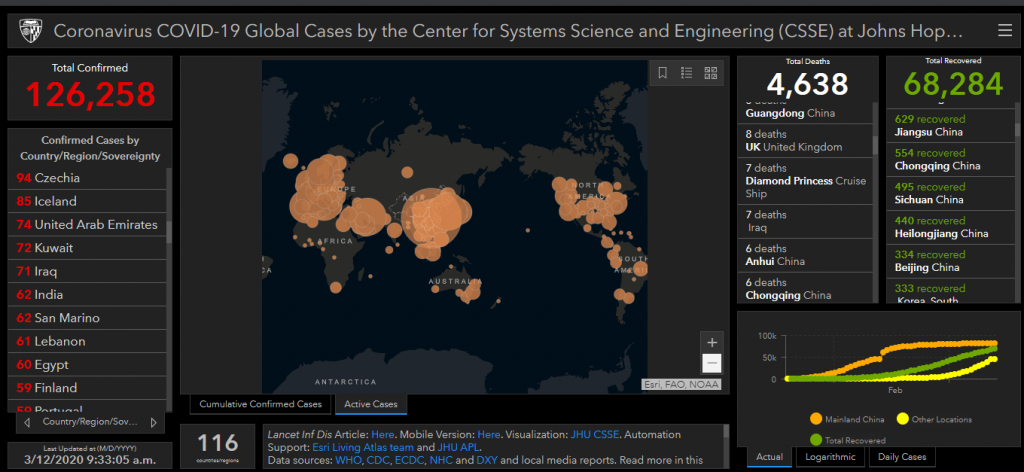Open the CDC data source link
The height and width of the screenshot is (472, 1024).
point(377,460)
